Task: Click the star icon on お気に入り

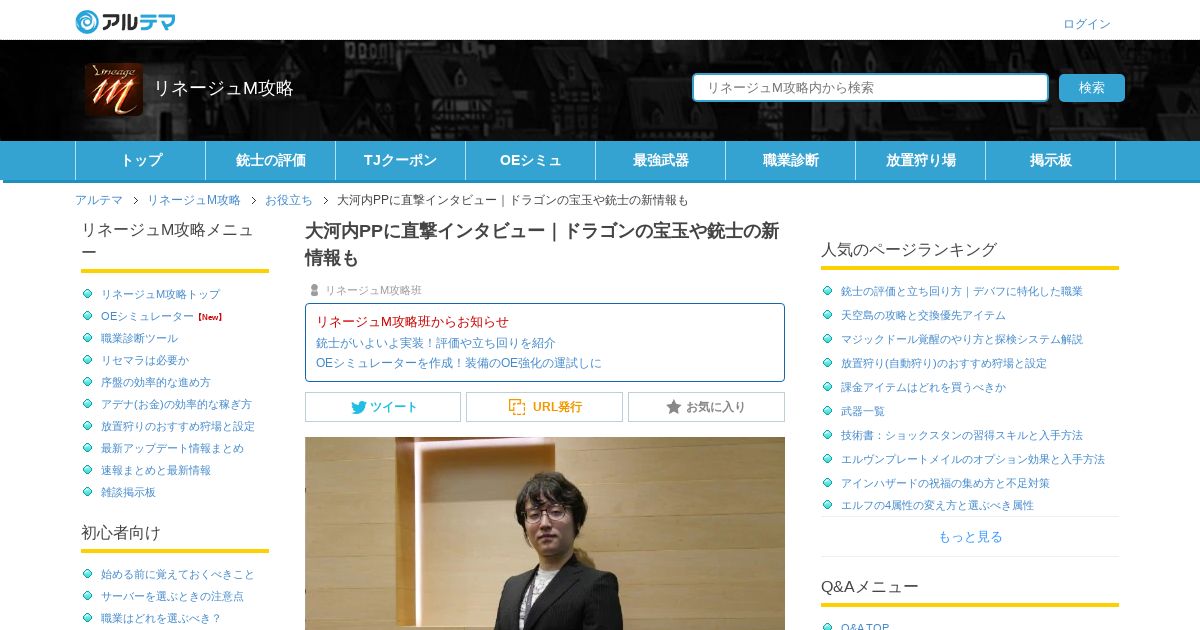Action: coord(674,407)
